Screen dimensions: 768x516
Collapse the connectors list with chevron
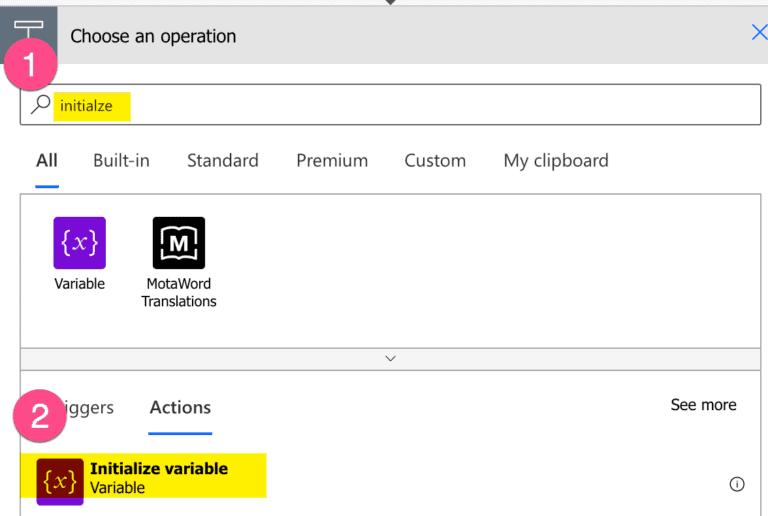pyautogui.click(x=391, y=358)
